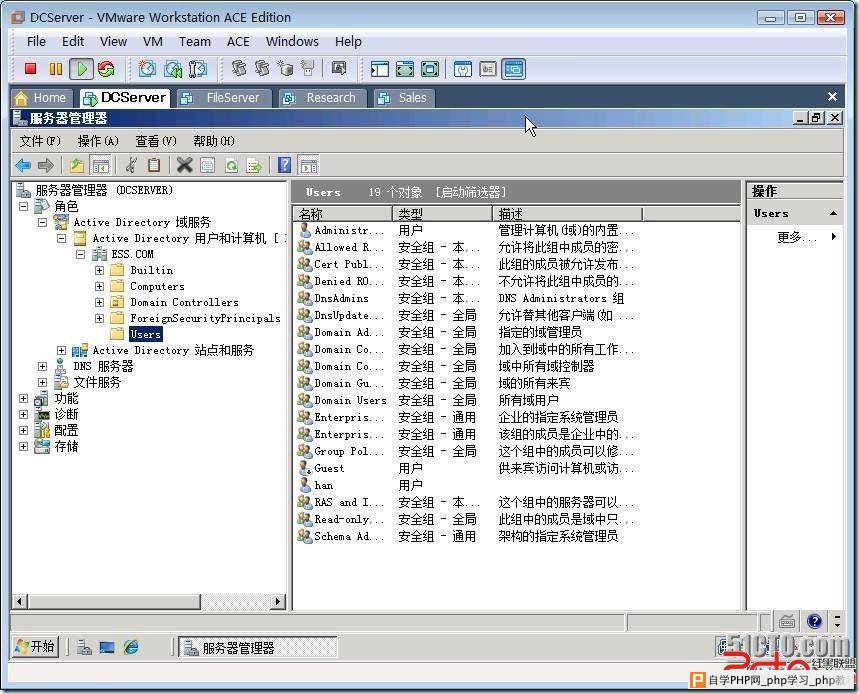Expand the DNS 服务器 node

tap(43, 366)
